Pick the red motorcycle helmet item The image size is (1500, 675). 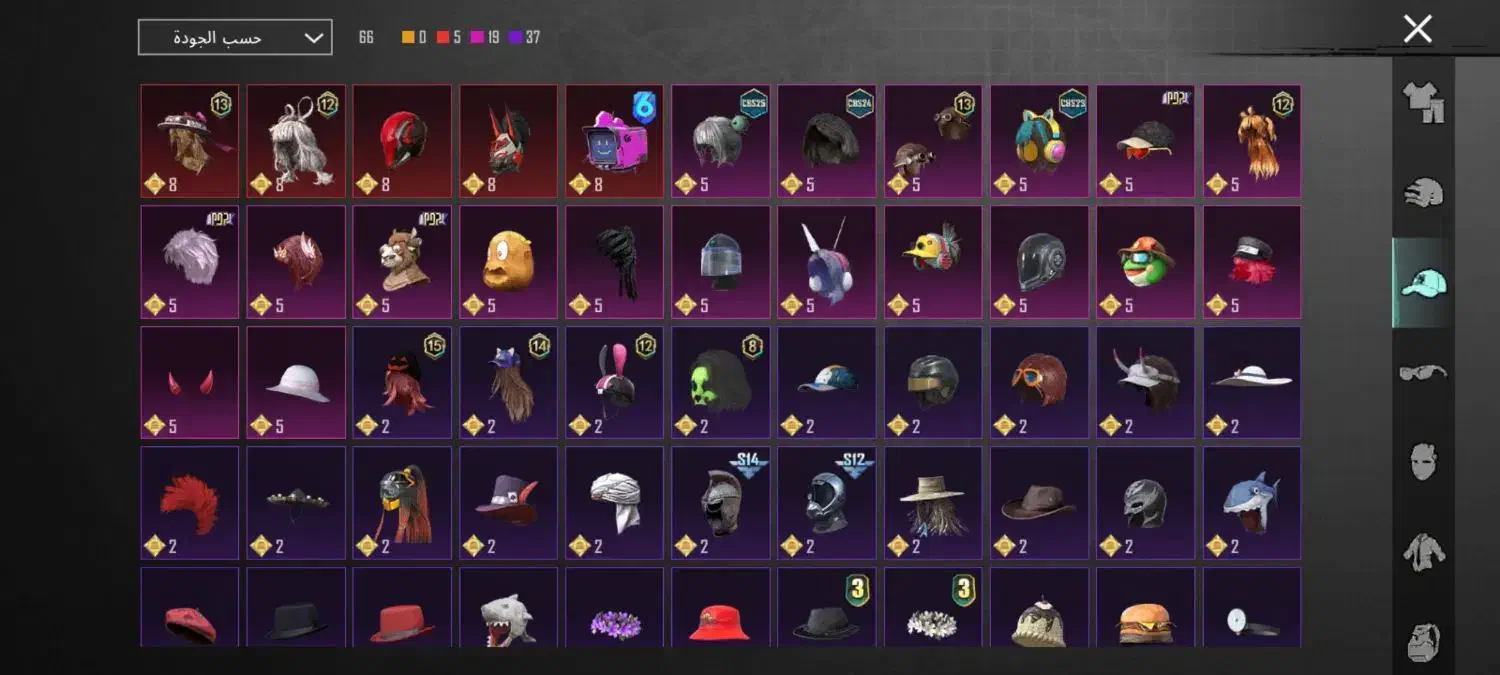coord(402,141)
